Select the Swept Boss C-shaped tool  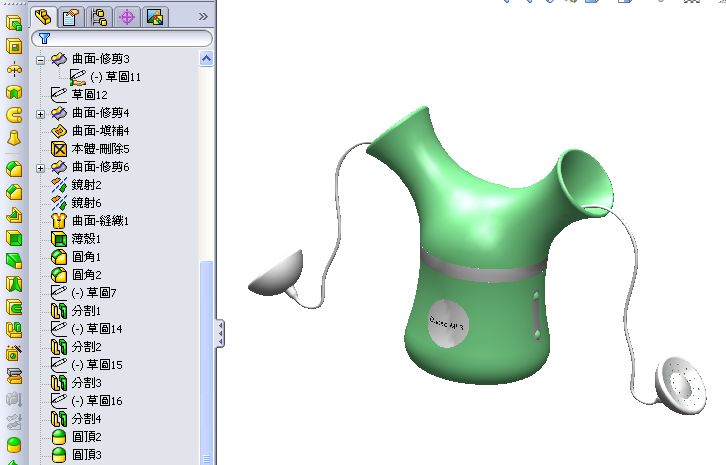tap(14, 115)
